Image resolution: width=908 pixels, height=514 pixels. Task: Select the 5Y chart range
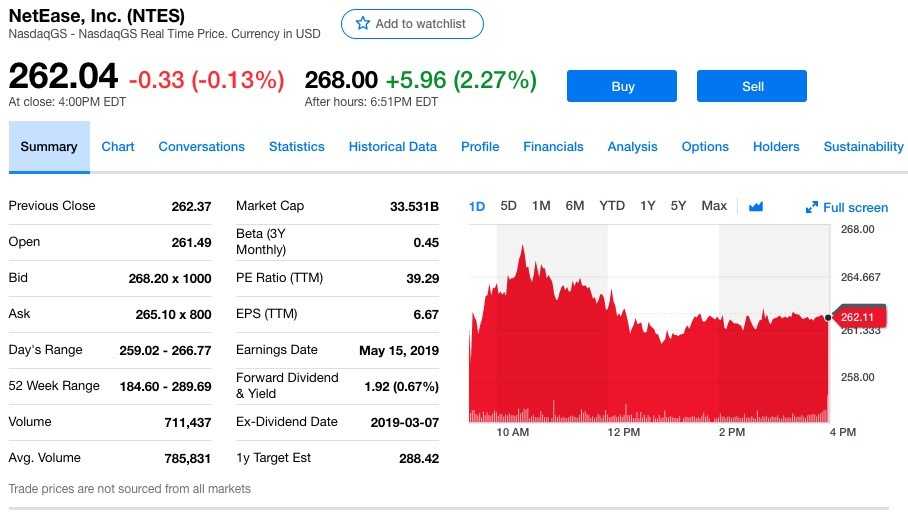(678, 206)
